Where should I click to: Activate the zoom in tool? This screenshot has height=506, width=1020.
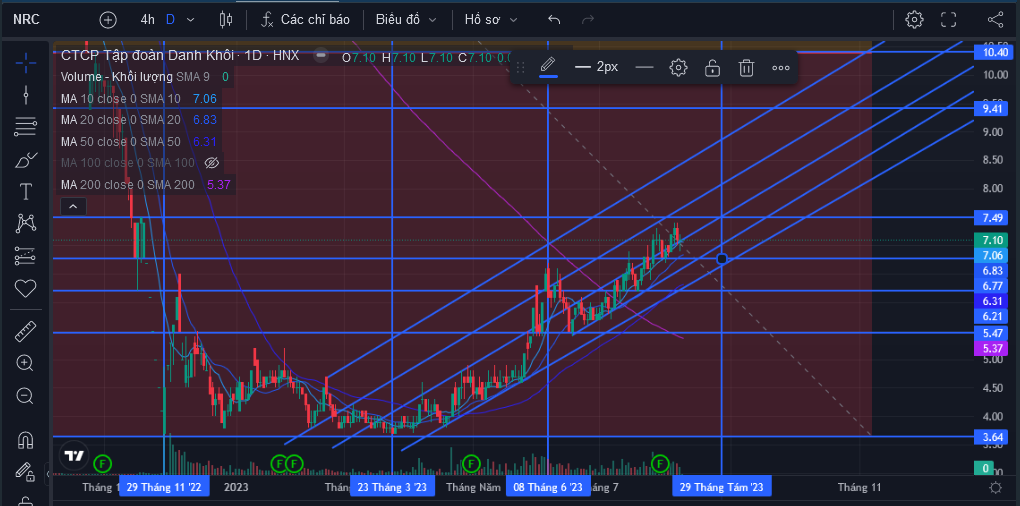pyautogui.click(x=25, y=363)
